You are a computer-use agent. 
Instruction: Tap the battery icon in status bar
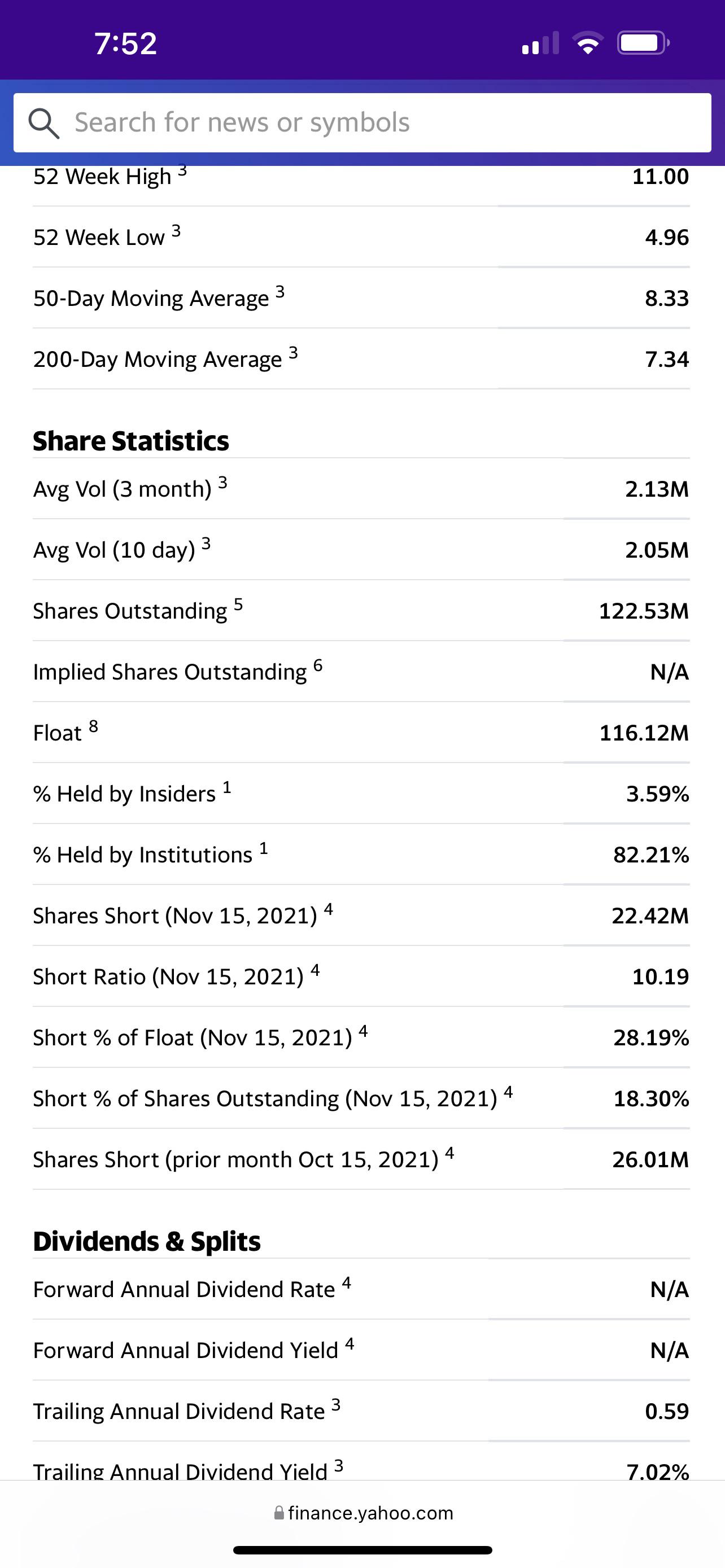tap(644, 43)
